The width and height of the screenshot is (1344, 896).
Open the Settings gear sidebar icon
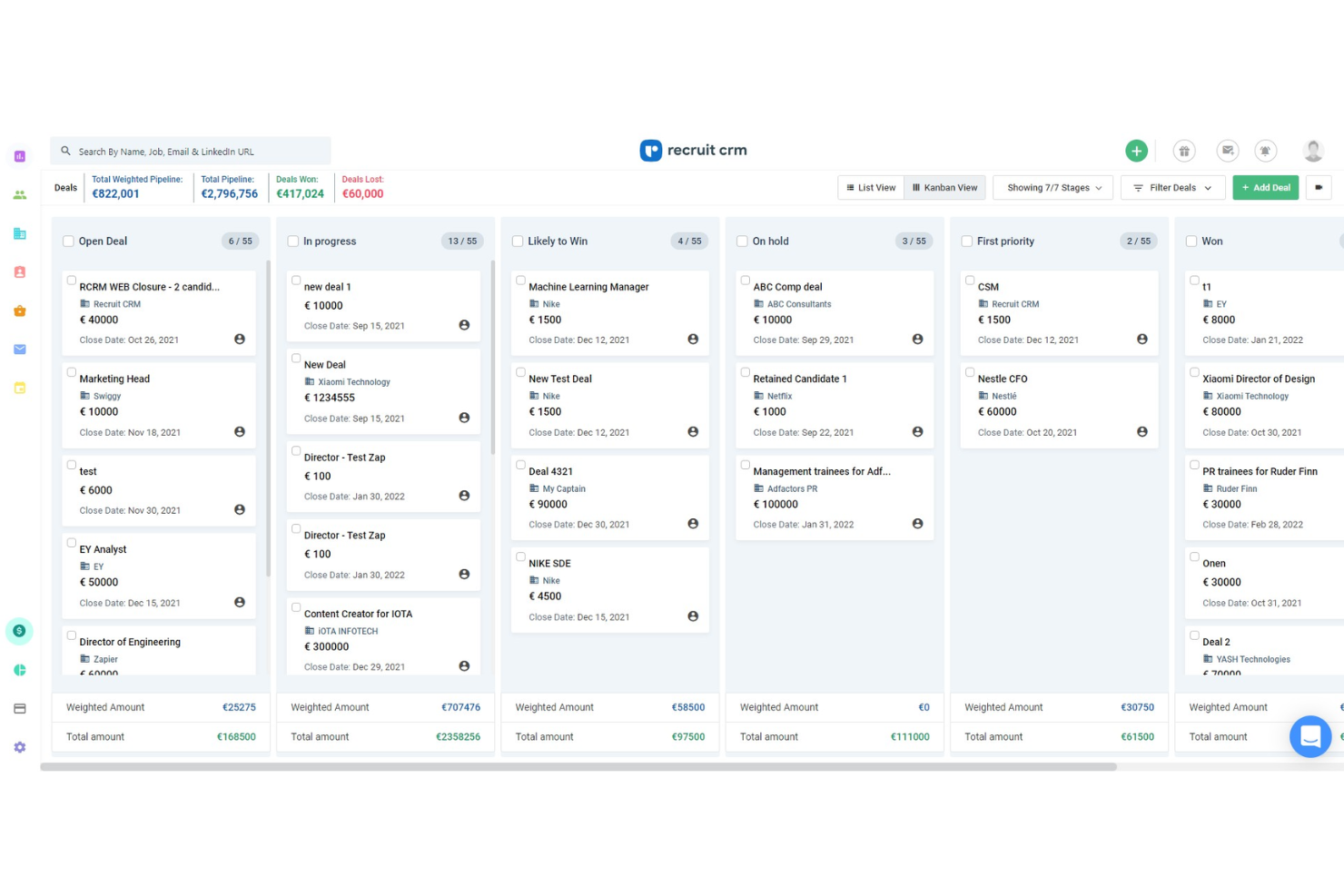[x=20, y=747]
